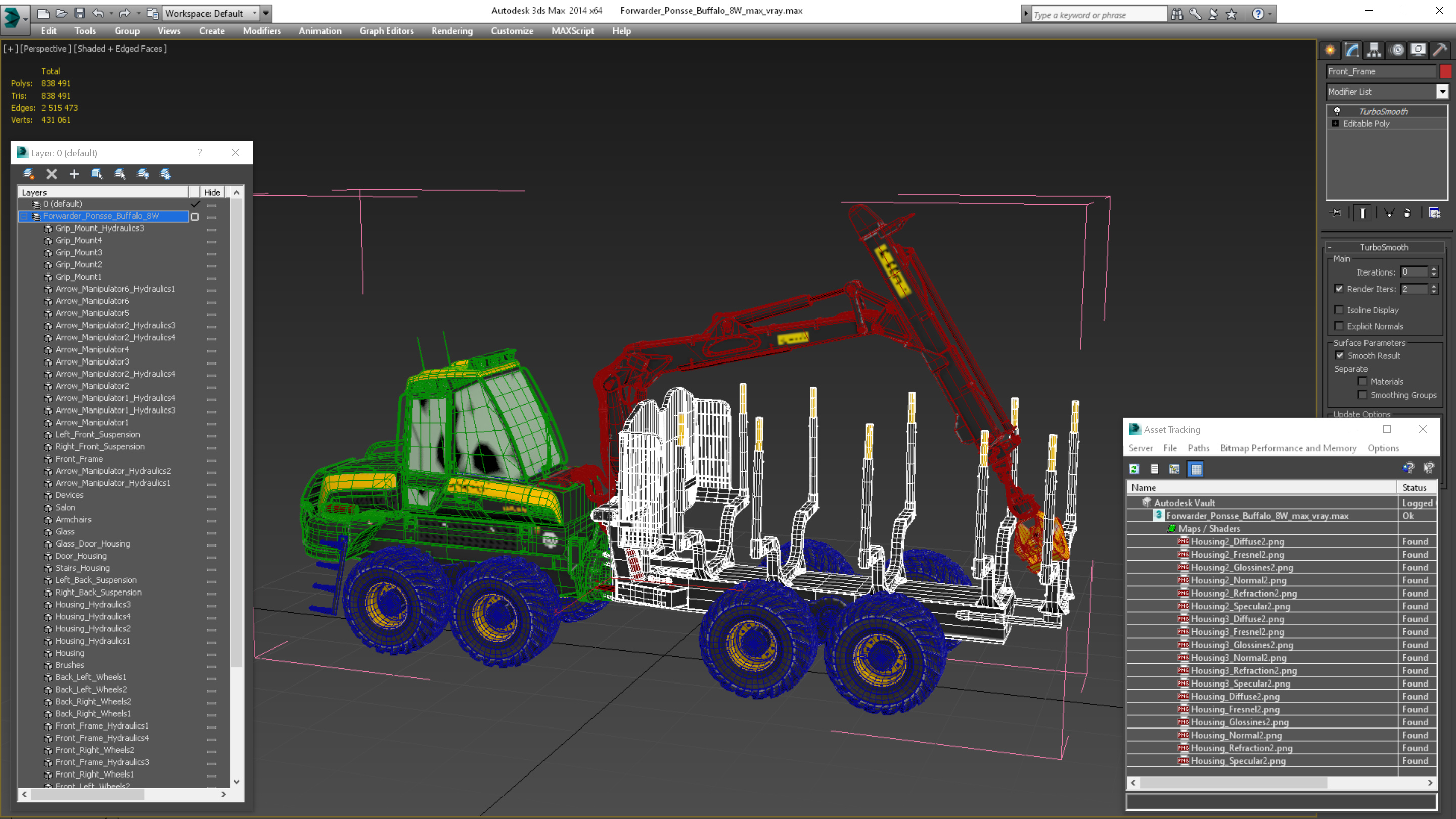This screenshot has width=1456, height=819.
Task: Collapse the TurboSmooth rollout header
Action: click(x=1384, y=247)
